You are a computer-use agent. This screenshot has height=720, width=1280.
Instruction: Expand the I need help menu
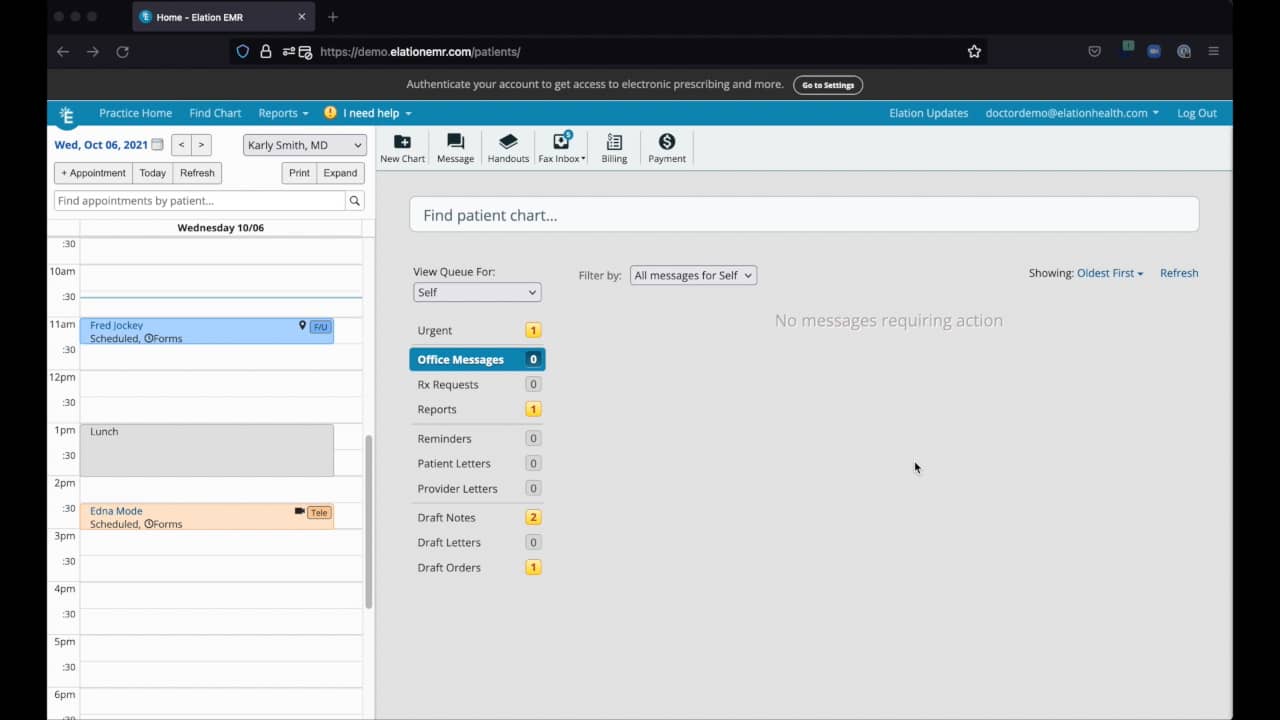click(377, 113)
